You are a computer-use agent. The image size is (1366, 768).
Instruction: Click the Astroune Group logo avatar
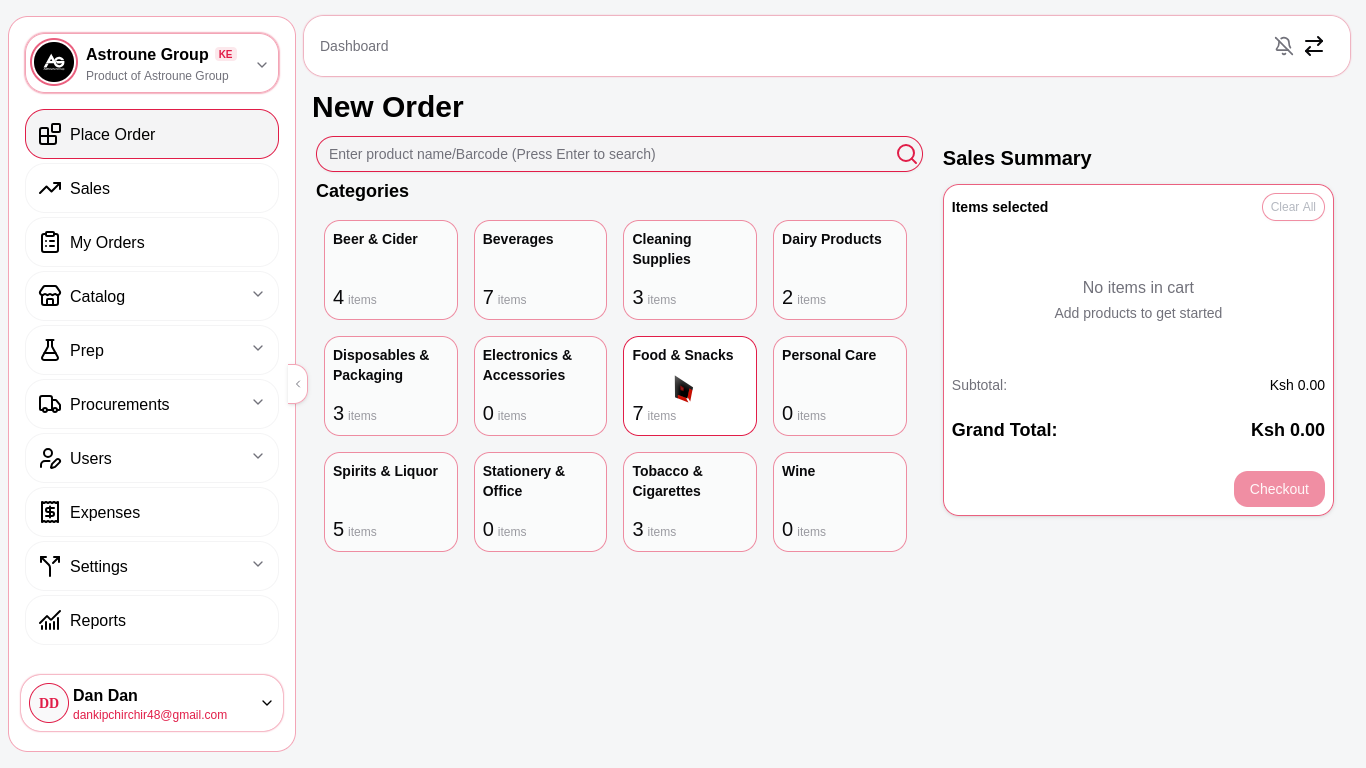click(54, 62)
